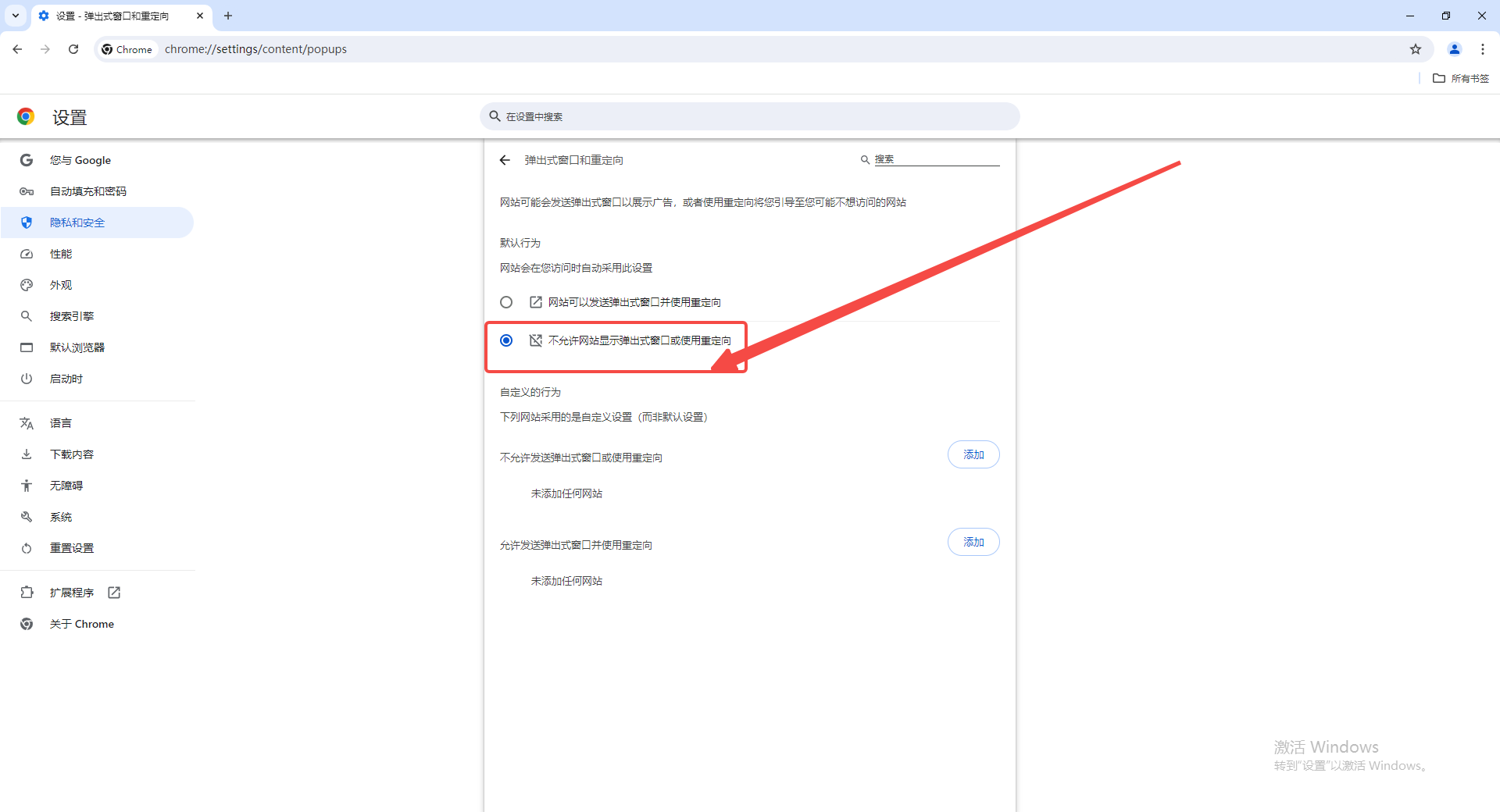Open 语言 settings section

(98, 423)
